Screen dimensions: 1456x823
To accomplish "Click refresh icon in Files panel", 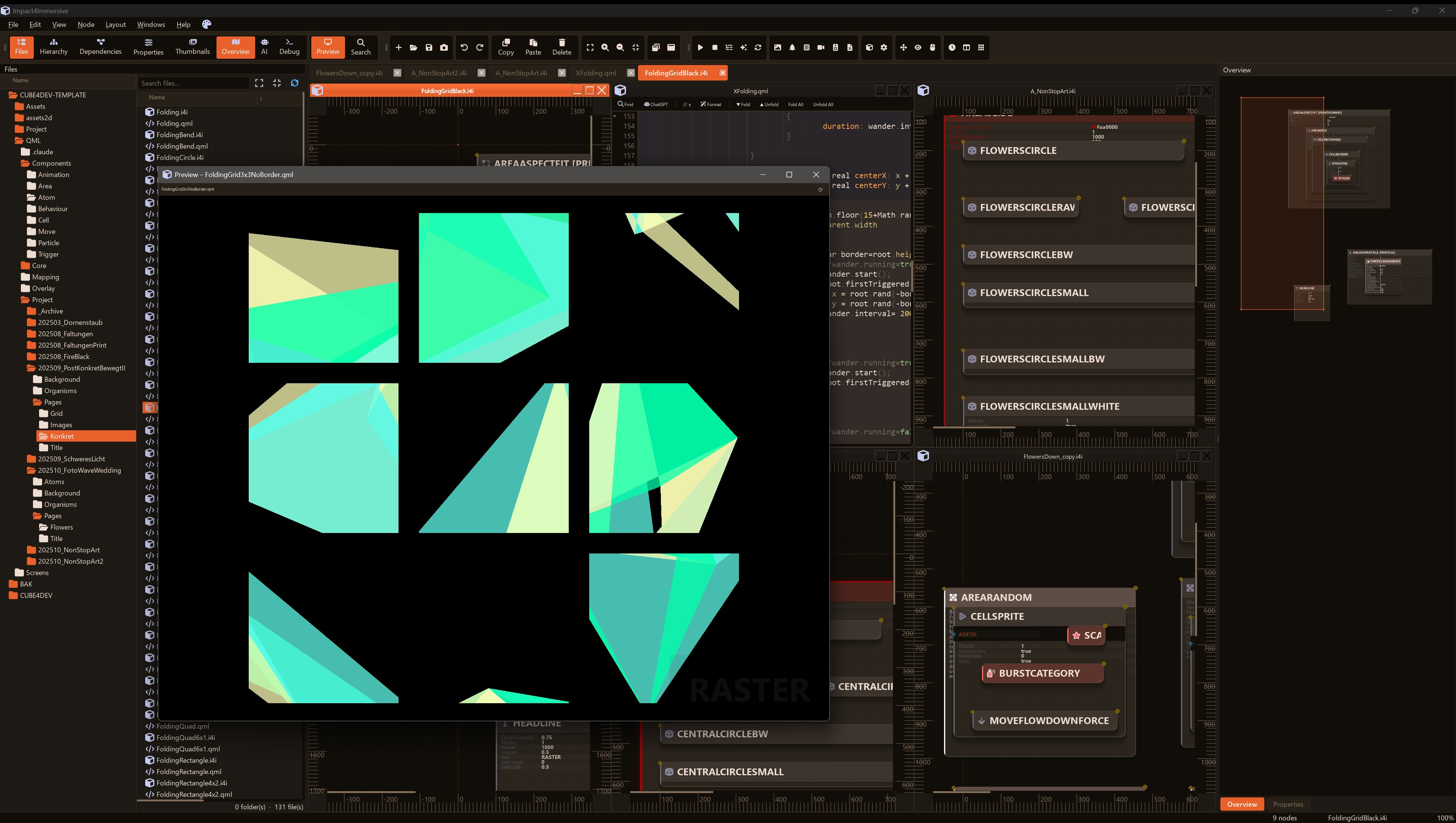I will (295, 83).
